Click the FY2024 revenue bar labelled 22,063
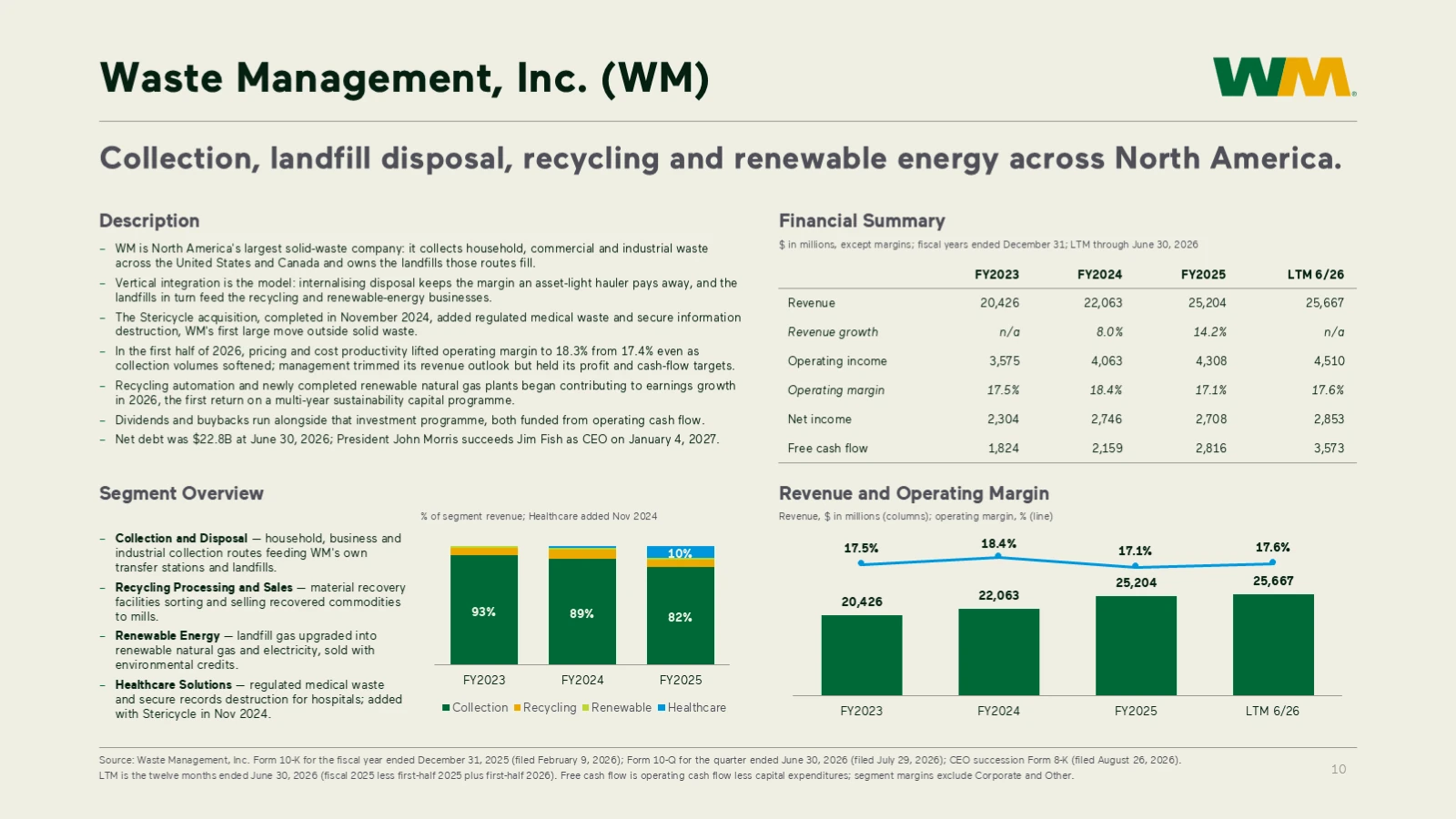This screenshot has width=1456, height=819. coord(999,652)
